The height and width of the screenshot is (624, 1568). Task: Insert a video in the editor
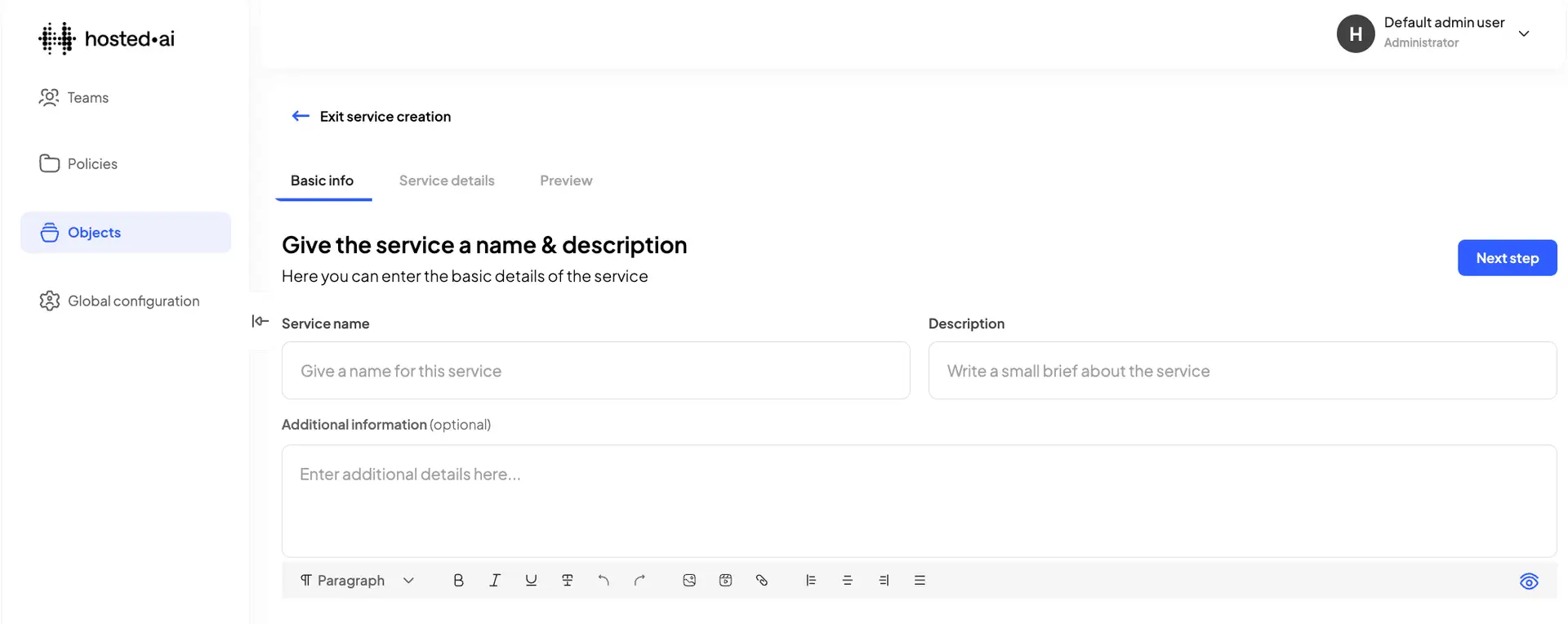[725, 581]
